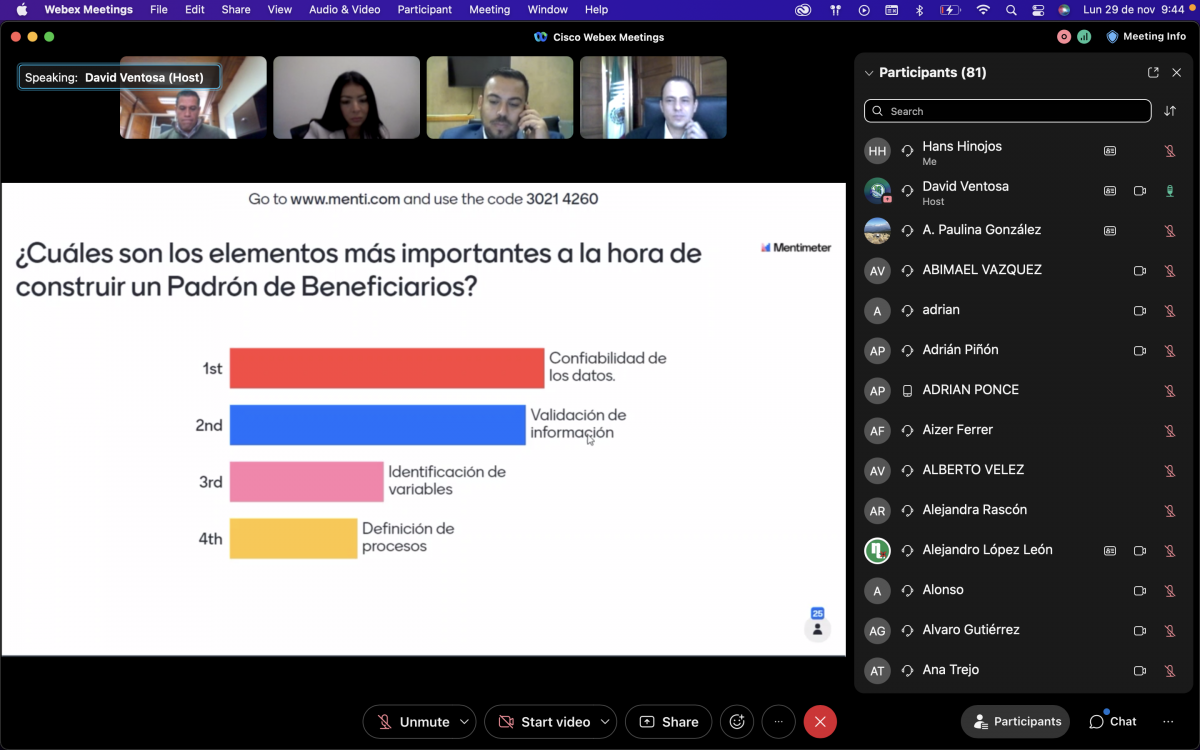Open the reactions emoji menu

tap(737, 722)
